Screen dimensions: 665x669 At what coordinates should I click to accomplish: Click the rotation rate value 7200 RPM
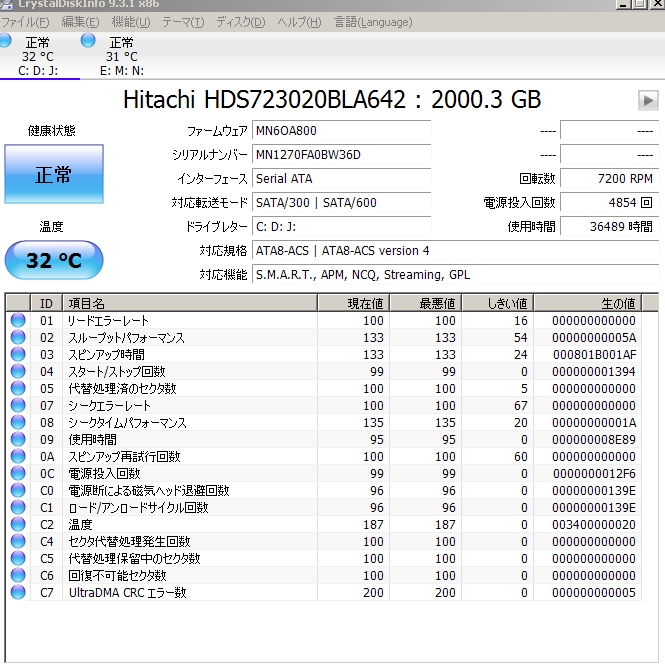pyautogui.click(x=610, y=178)
